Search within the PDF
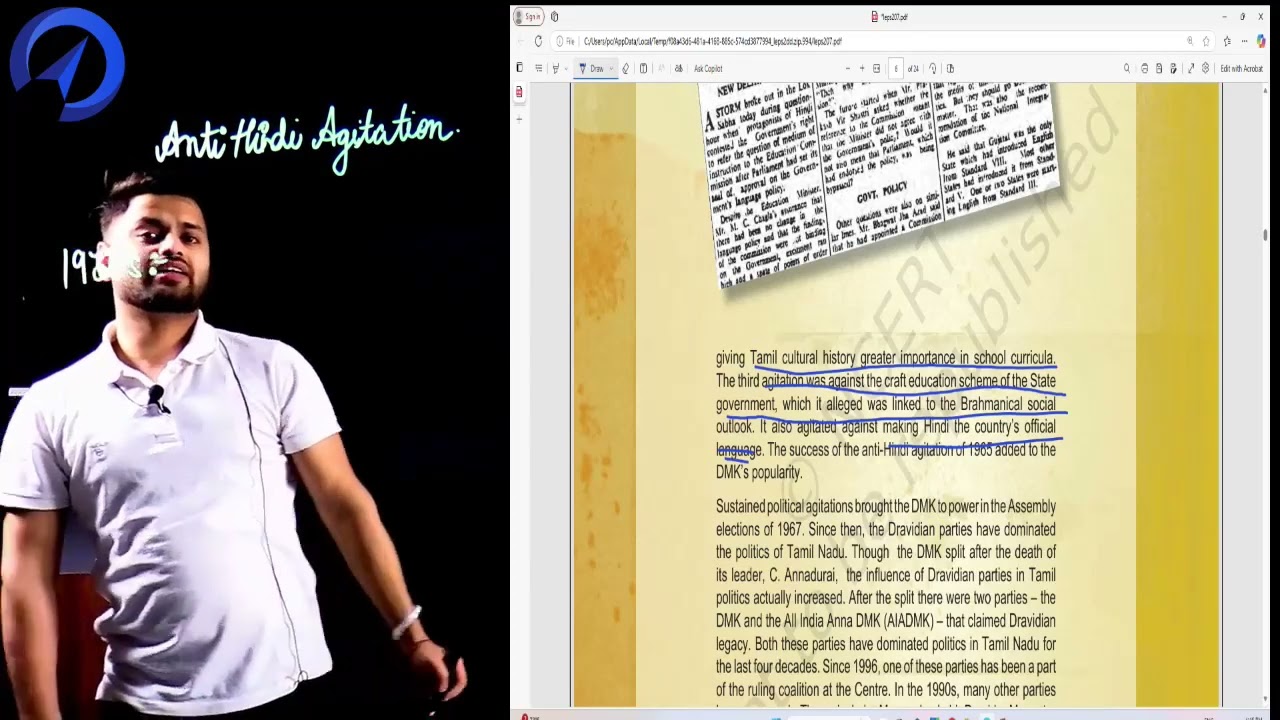 [x=1127, y=68]
